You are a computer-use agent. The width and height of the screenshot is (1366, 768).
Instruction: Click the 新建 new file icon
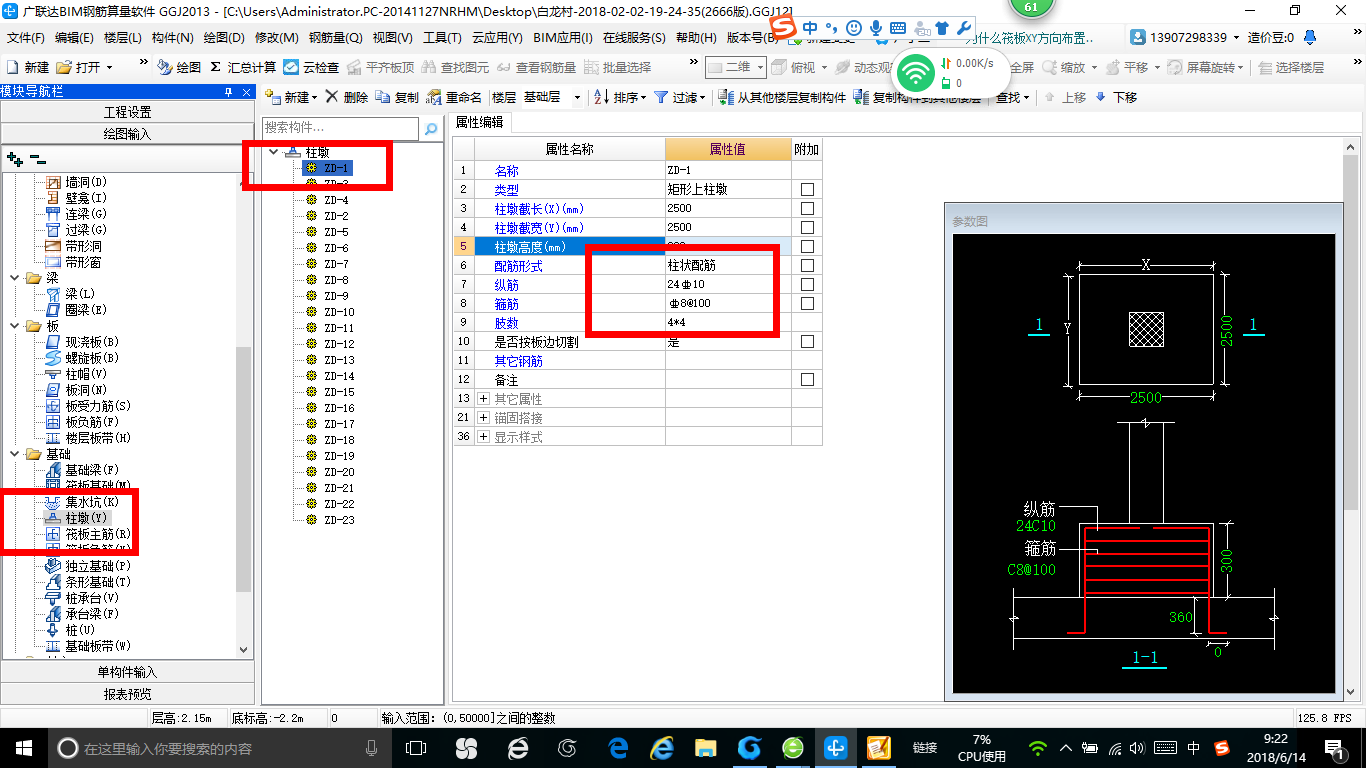[x=13, y=67]
